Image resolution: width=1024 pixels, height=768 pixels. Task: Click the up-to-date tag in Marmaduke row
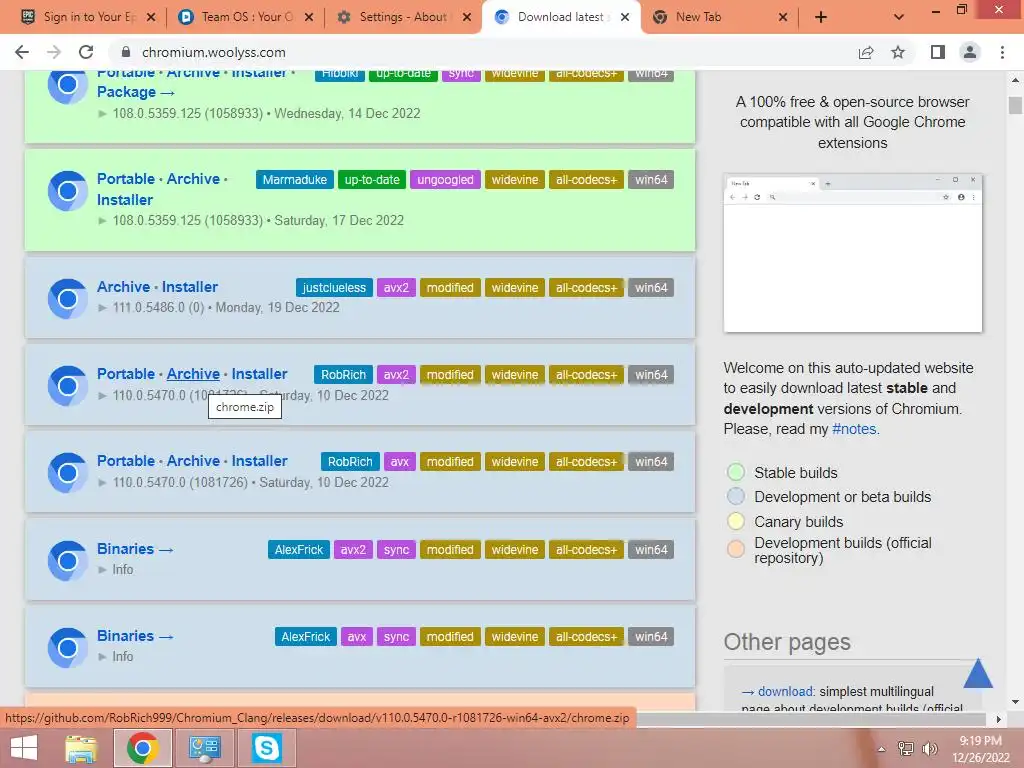point(372,180)
